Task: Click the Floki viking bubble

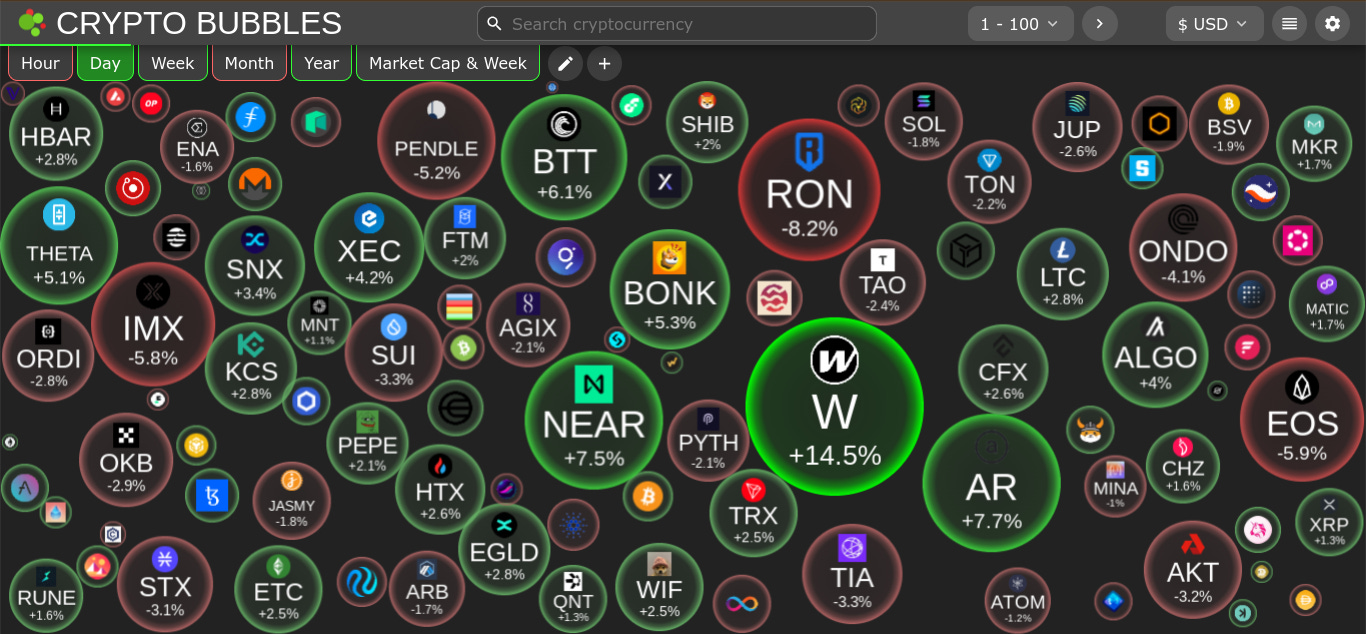Action: (x=1090, y=430)
